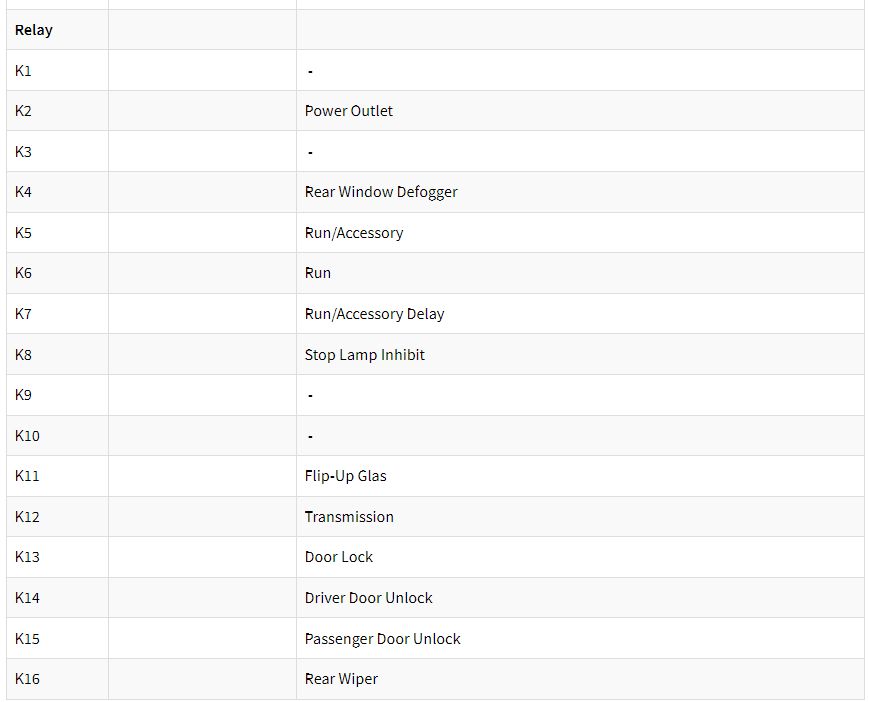Click the K8 relay label
Screen dimensions: 869x702
tap(23, 355)
